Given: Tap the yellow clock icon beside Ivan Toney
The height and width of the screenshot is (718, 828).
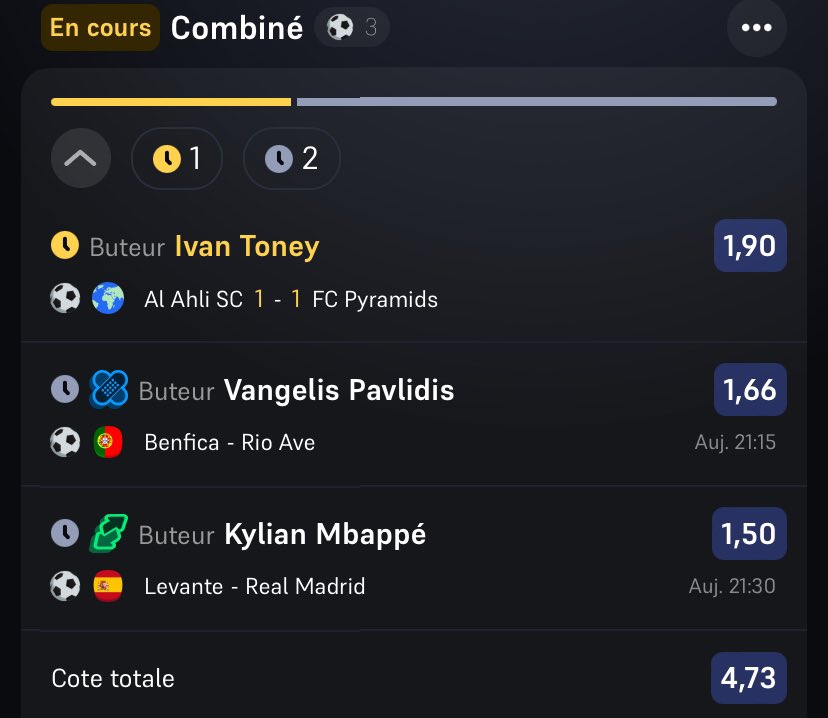Looking at the screenshot, I should click(x=65, y=245).
